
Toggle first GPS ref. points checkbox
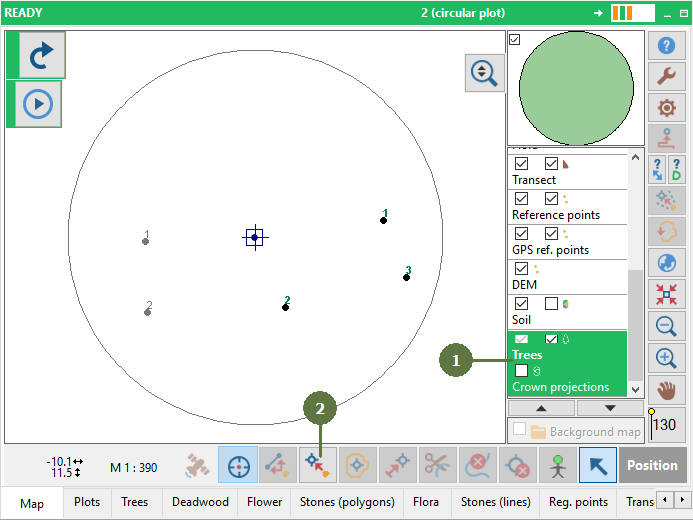click(522, 233)
